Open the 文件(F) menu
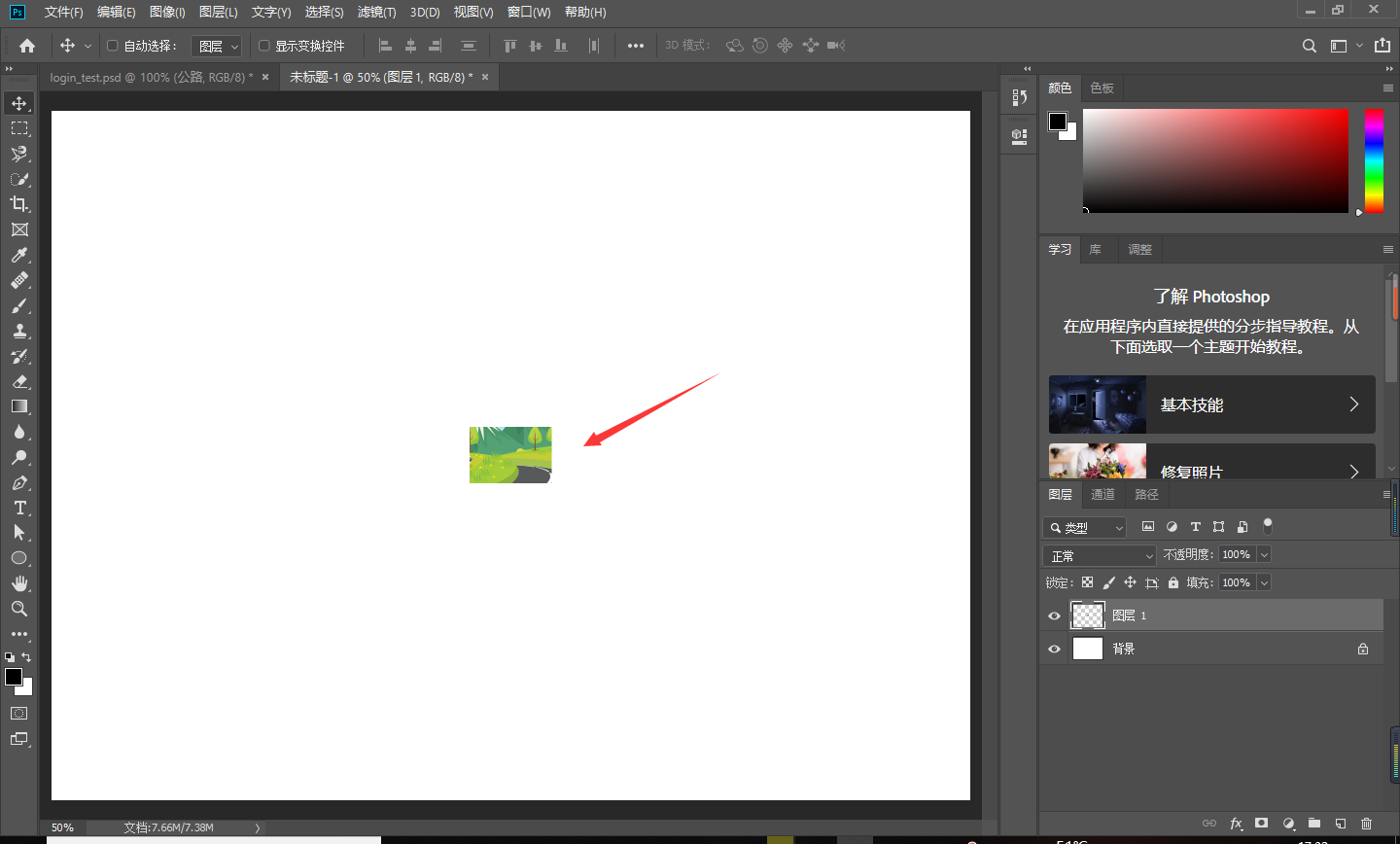Image resolution: width=1400 pixels, height=844 pixels. 64,12
